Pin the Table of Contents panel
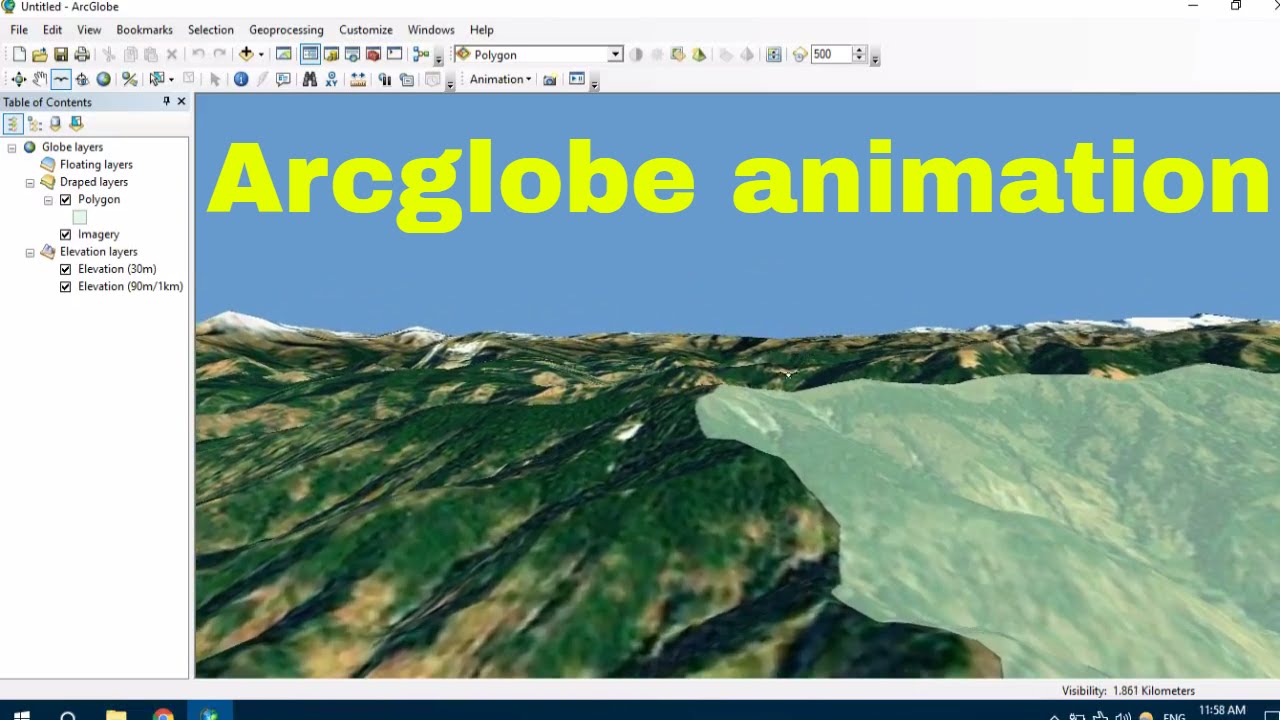Screen dimensions: 1280x720 [x=167, y=101]
